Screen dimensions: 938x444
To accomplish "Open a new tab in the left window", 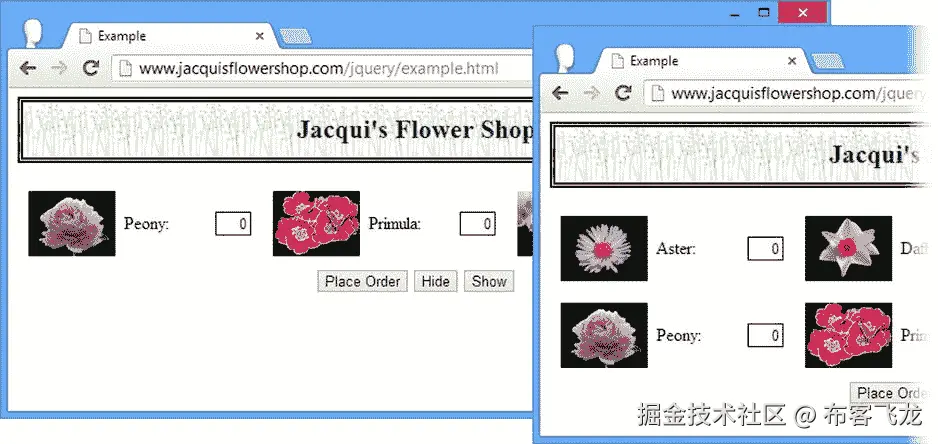I will click(296, 37).
